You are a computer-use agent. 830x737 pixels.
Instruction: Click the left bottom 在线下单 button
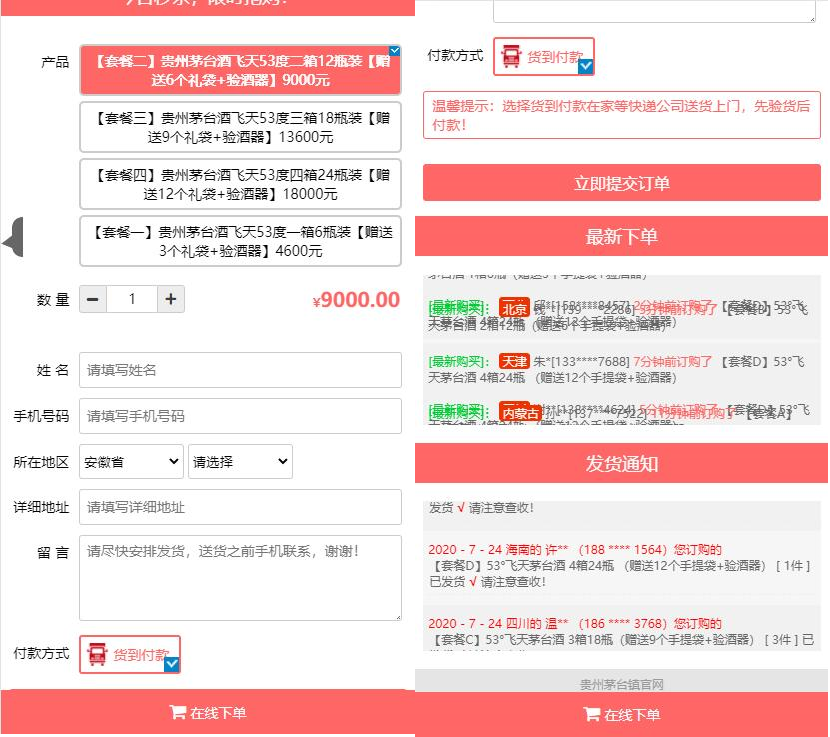click(208, 713)
